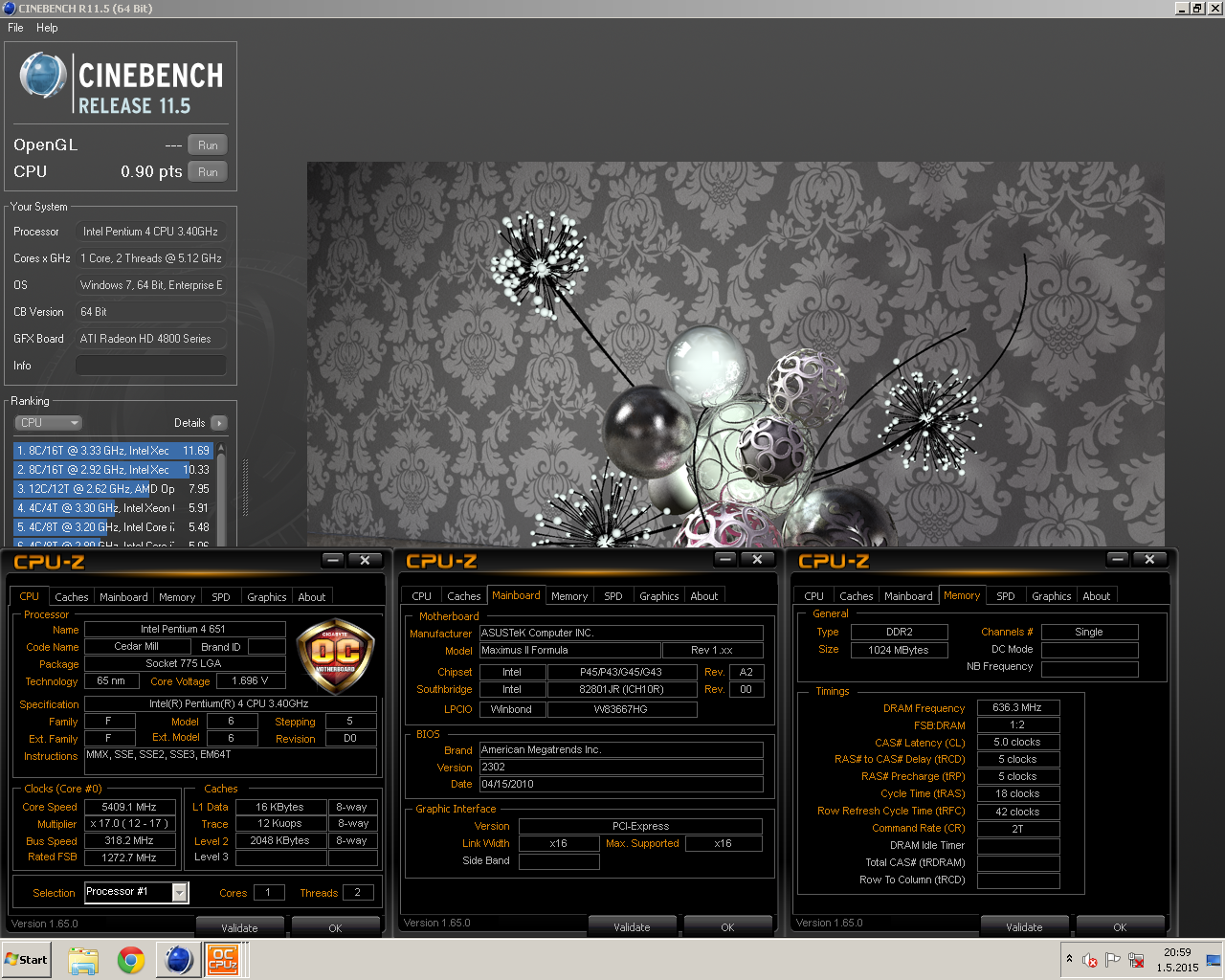Click the ranking panel resize grip
The image size is (1225, 980).
coord(245,488)
